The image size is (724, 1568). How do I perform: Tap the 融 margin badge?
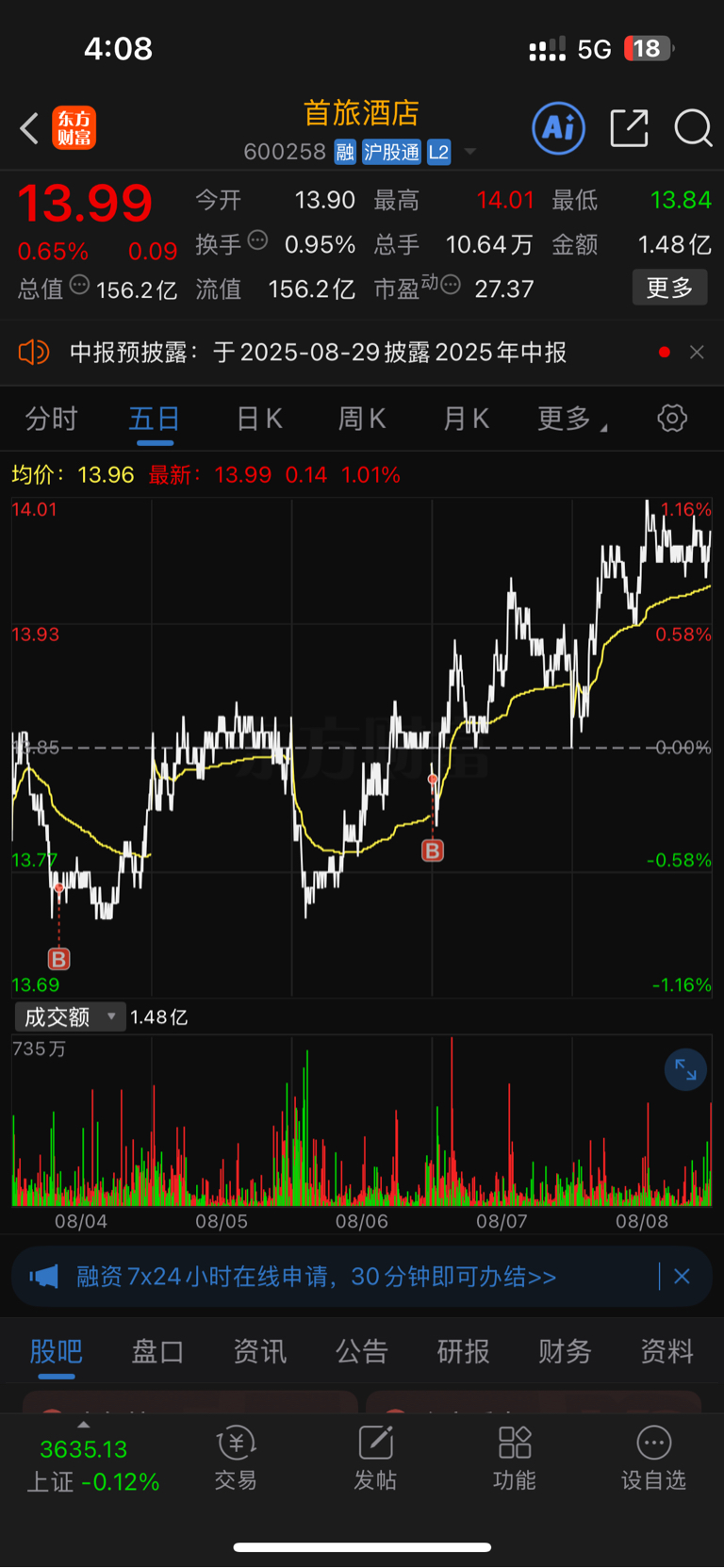pos(345,152)
